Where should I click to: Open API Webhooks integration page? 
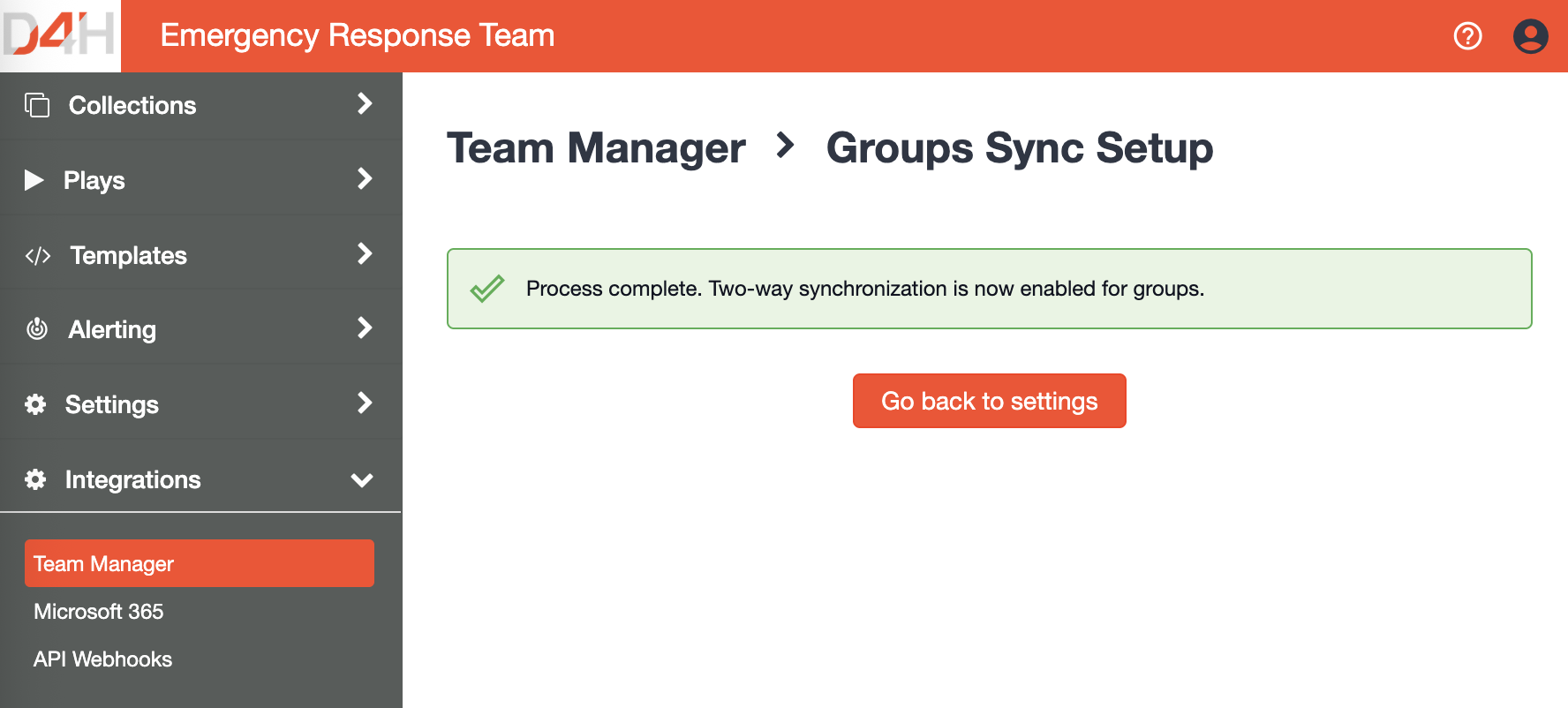pos(103,659)
